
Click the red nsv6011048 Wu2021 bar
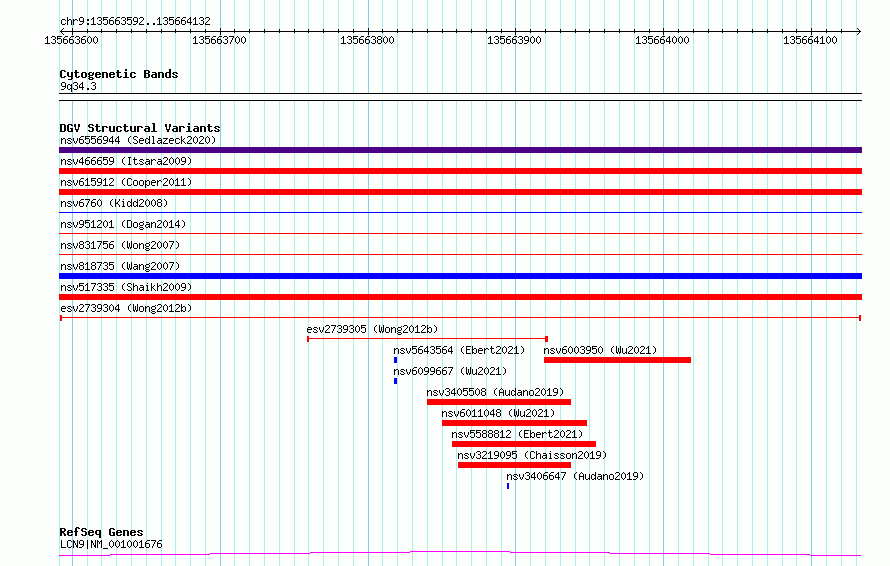(x=514, y=423)
